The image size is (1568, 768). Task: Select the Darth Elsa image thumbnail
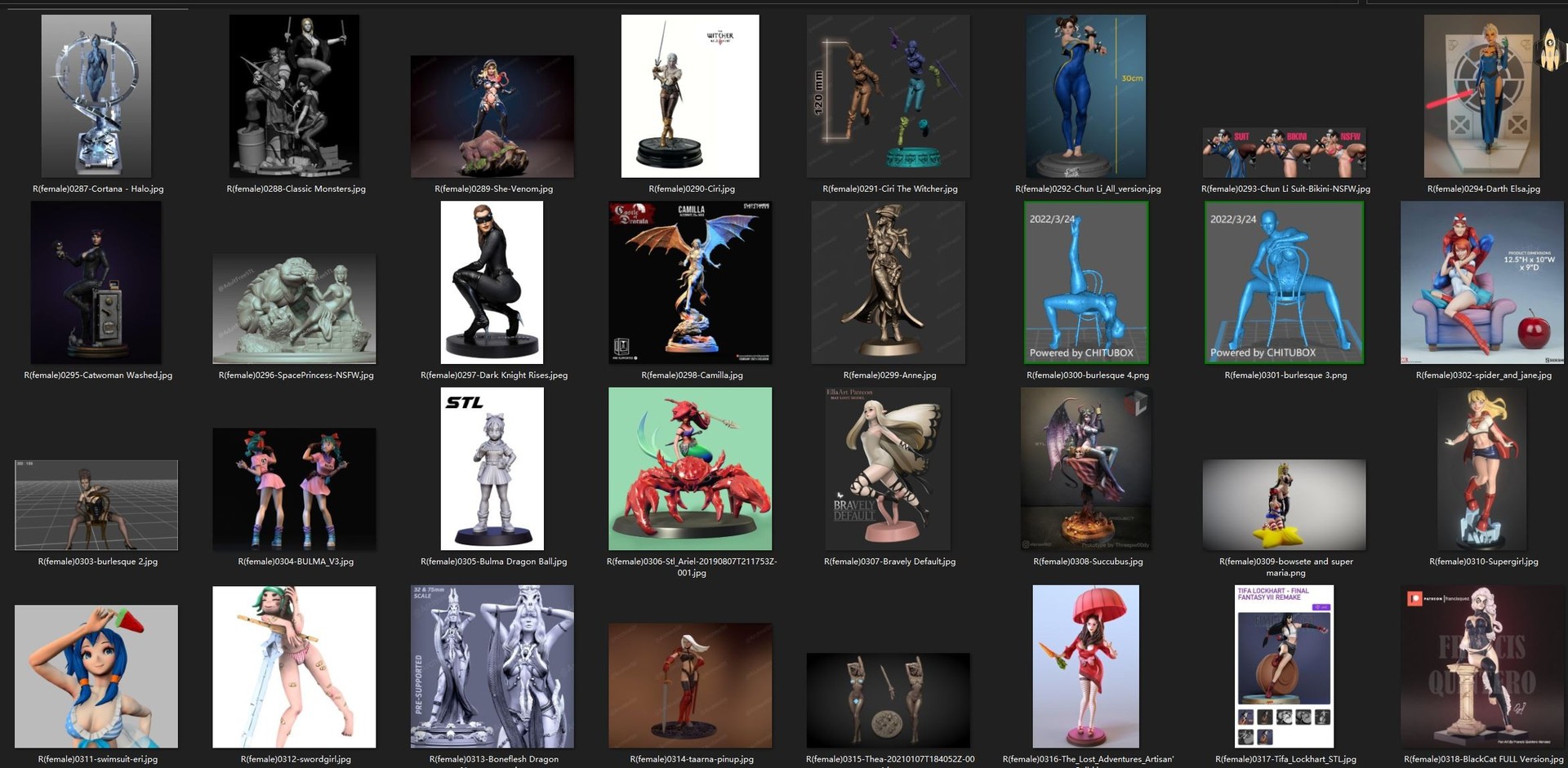[x=1482, y=96]
